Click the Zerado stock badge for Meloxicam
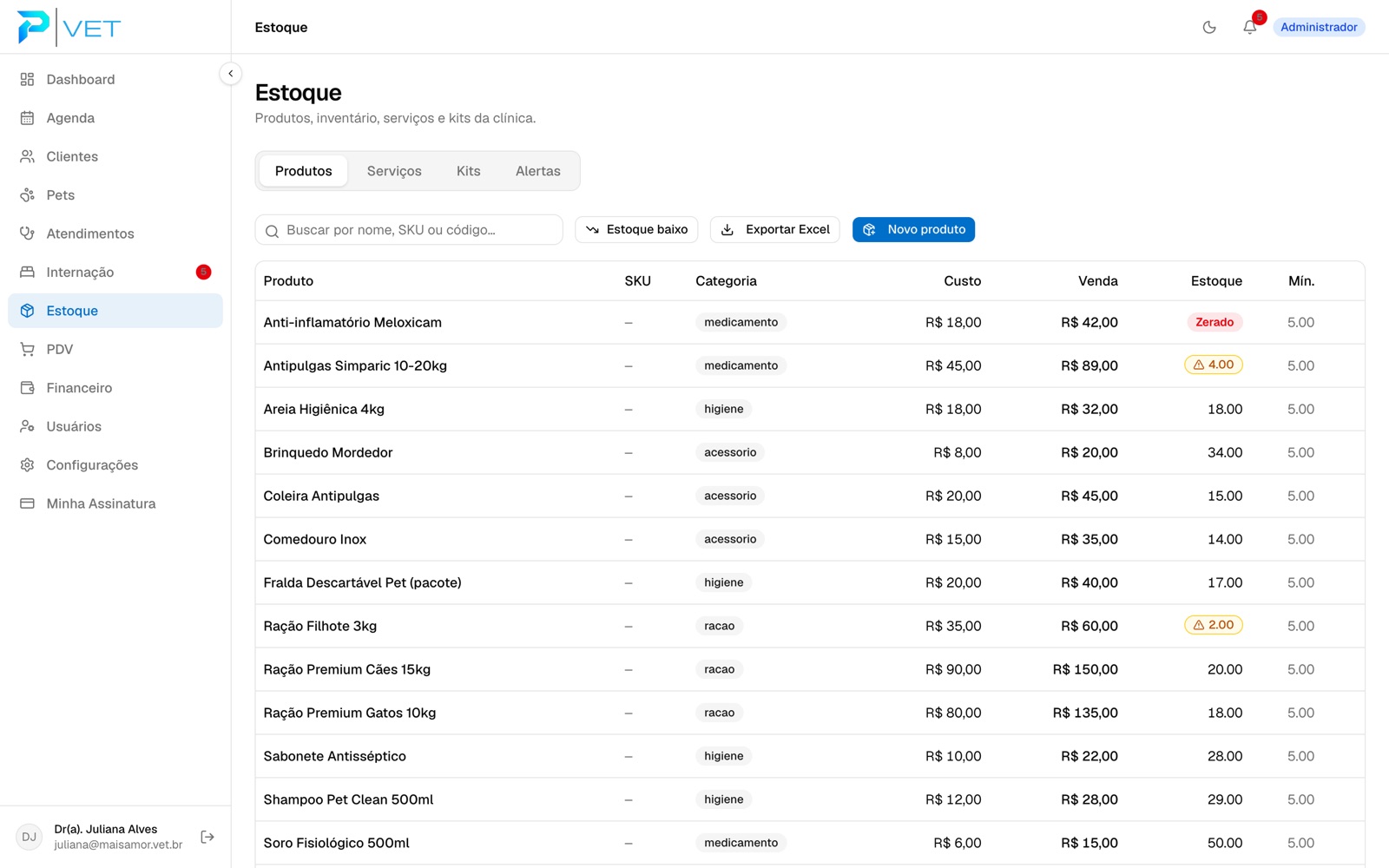 point(1215,322)
